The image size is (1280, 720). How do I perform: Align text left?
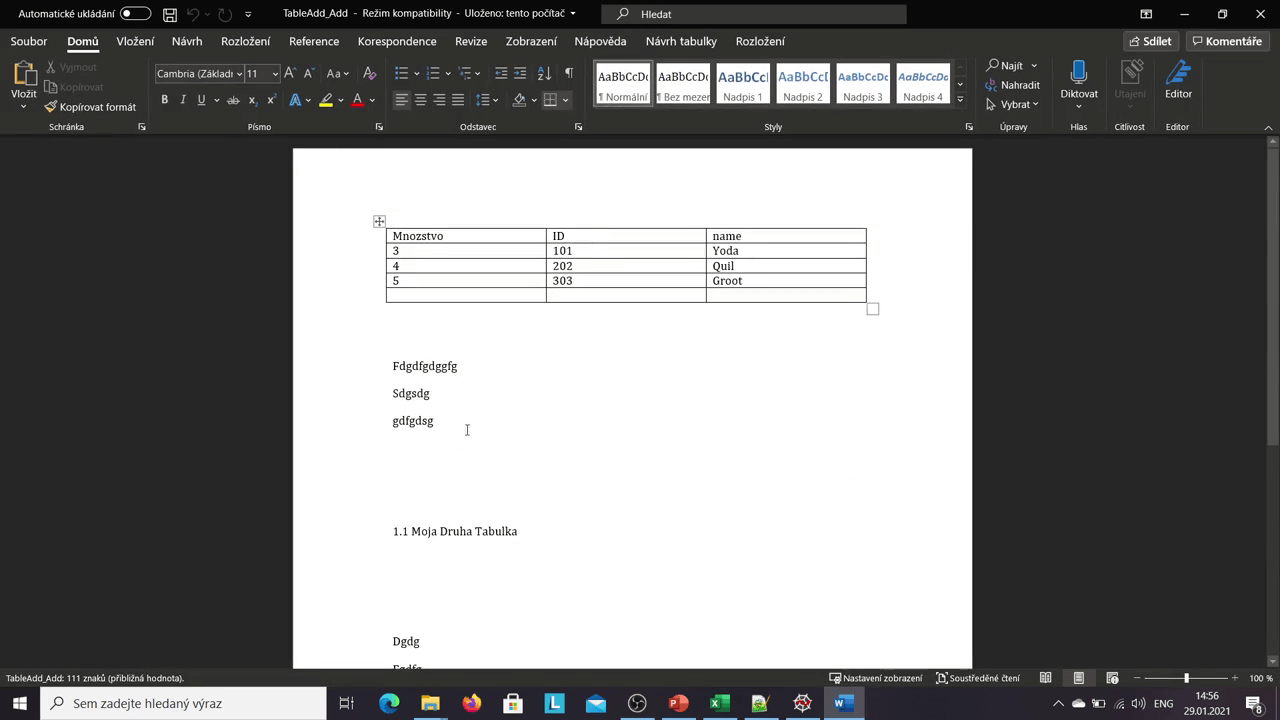(x=401, y=100)
